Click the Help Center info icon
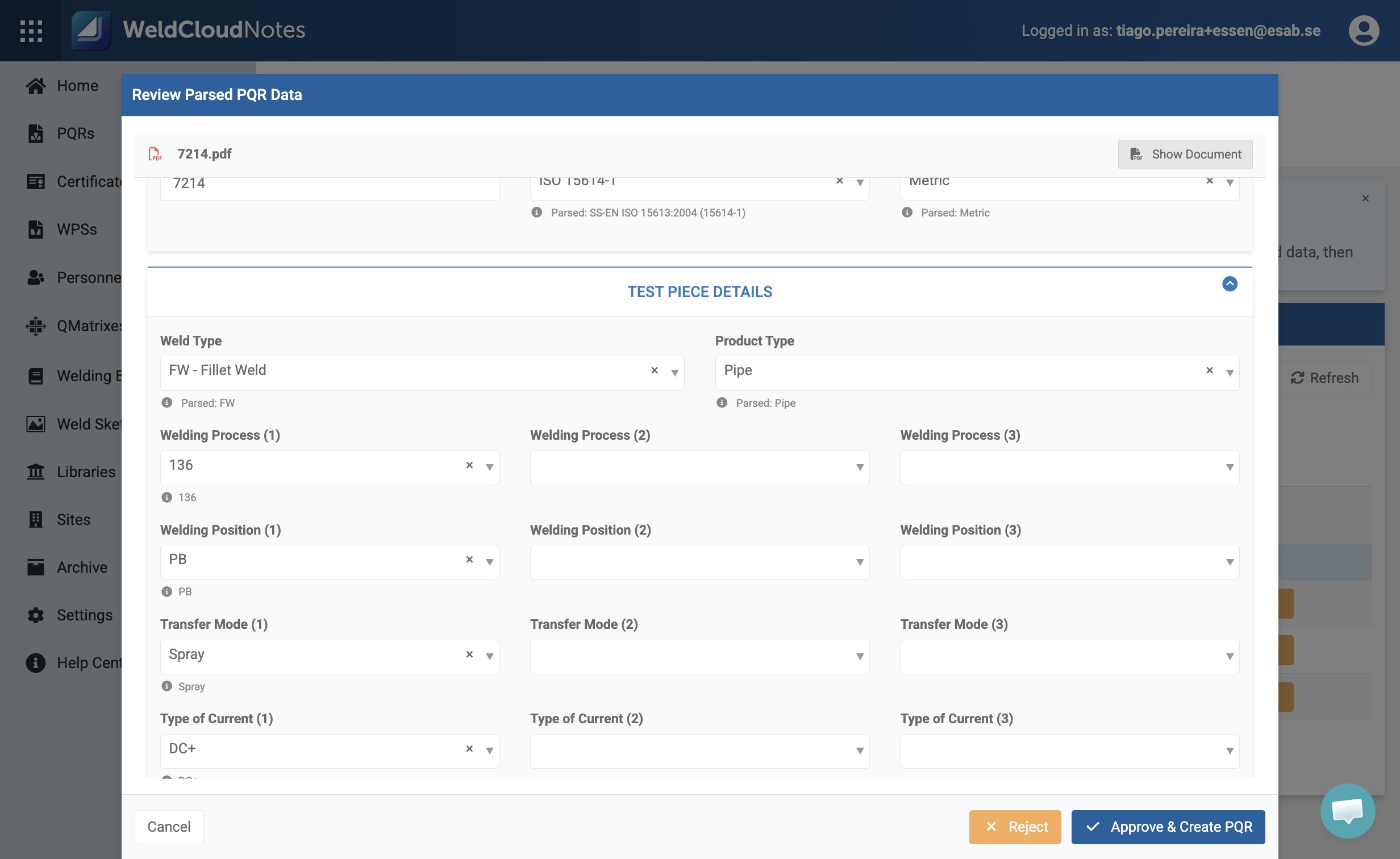This screenshot has height=859, width=1400. coord(36,663)
